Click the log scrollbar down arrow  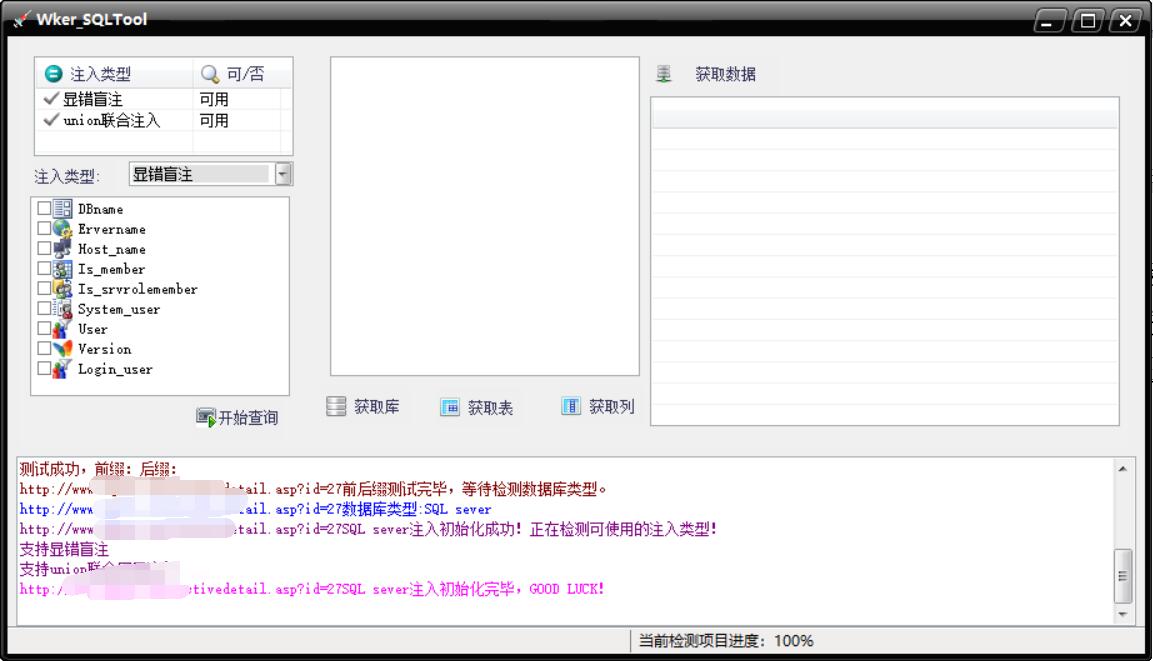(1123, 614)
